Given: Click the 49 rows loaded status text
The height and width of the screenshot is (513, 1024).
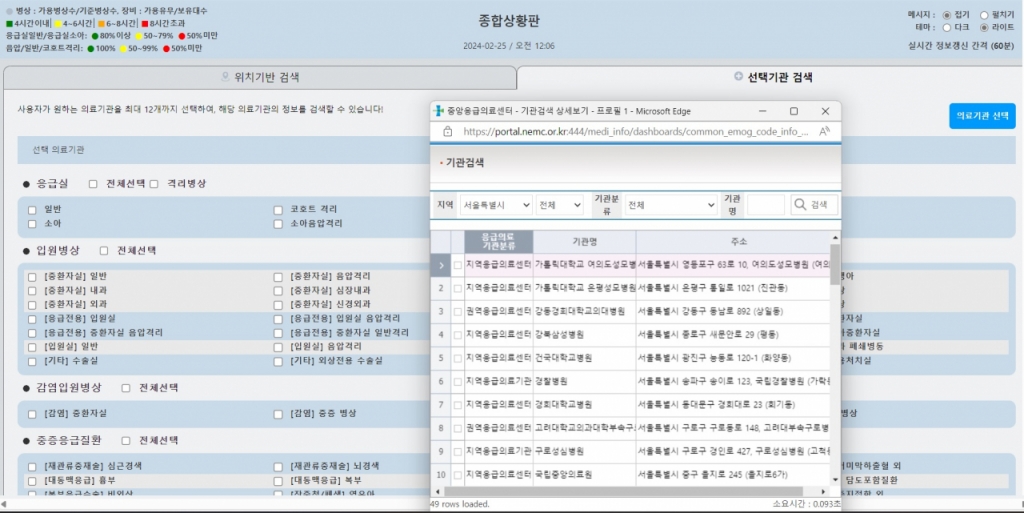Looking at the screenshot, I should [x=460, y=504].
